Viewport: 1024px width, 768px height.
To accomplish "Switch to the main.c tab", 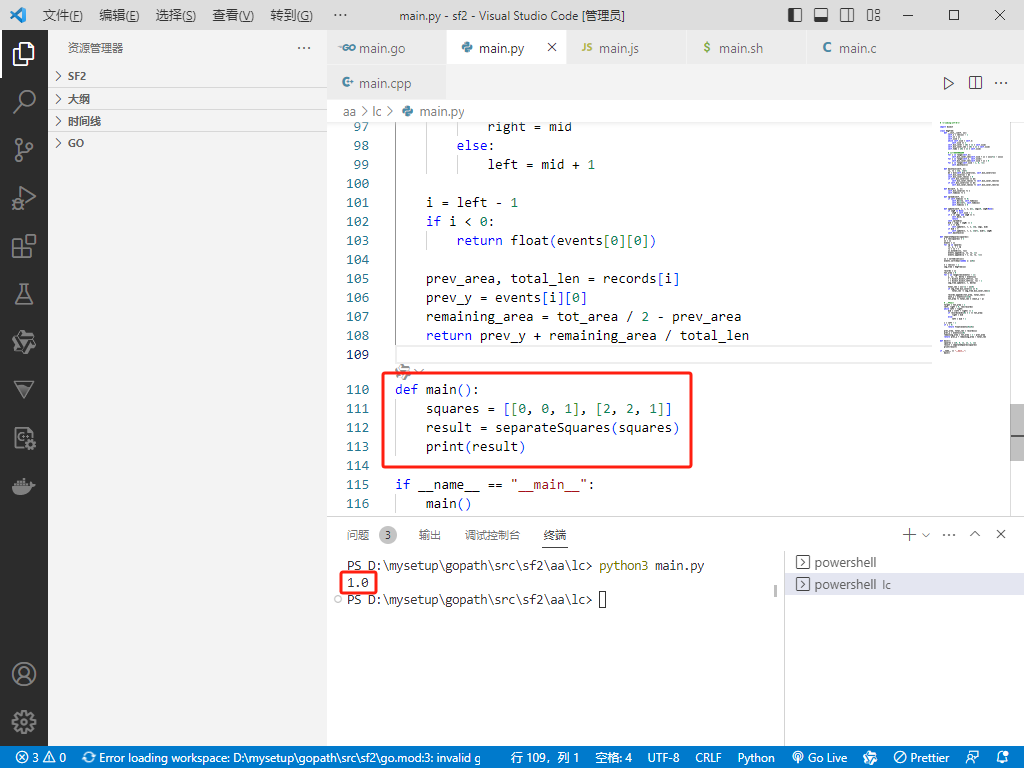I will pyautogui.click(x=867, y=48).
